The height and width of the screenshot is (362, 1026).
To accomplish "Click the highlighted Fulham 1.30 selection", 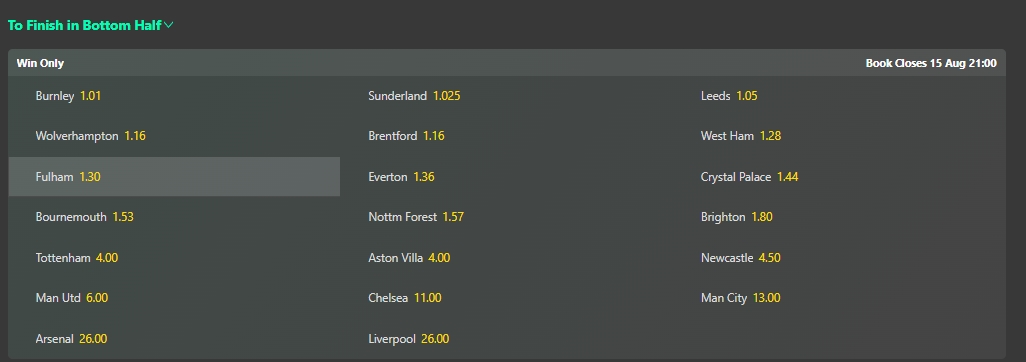I will pos(174,177).
